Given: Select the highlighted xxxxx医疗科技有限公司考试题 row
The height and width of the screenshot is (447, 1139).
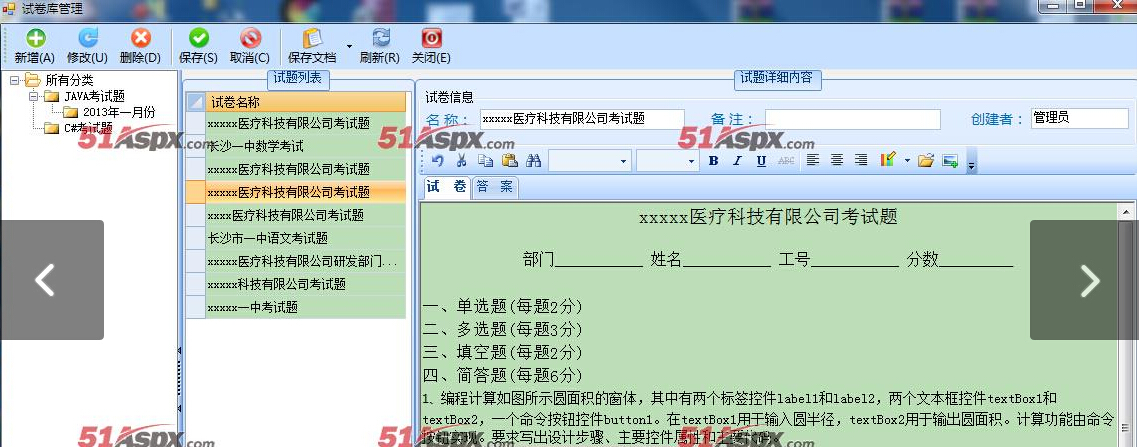Looking at the screenshot, I should pos(306,192).
